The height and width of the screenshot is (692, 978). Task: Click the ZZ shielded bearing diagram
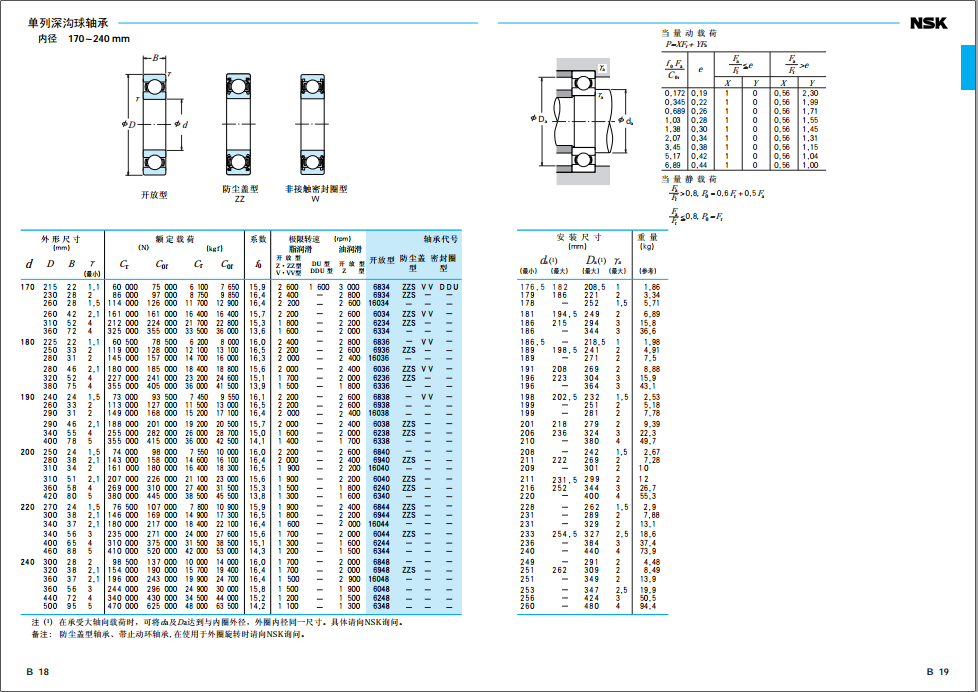click(x=239, y=124)
